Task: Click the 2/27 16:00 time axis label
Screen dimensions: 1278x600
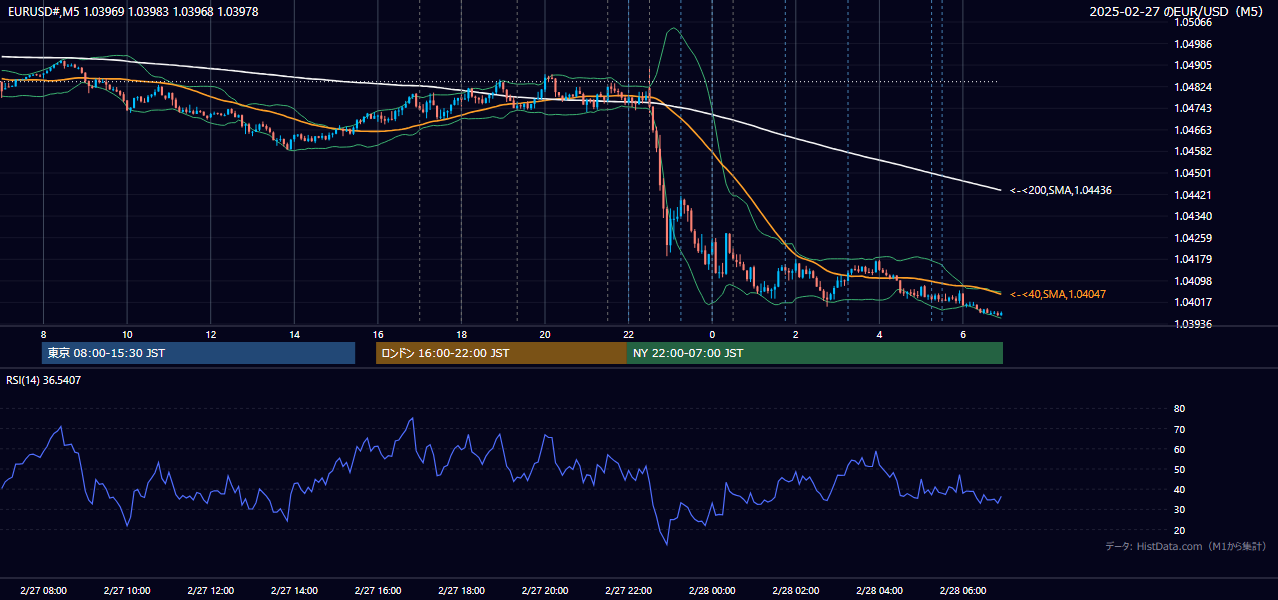Action: pyautogui.click(x=377, y=590)
